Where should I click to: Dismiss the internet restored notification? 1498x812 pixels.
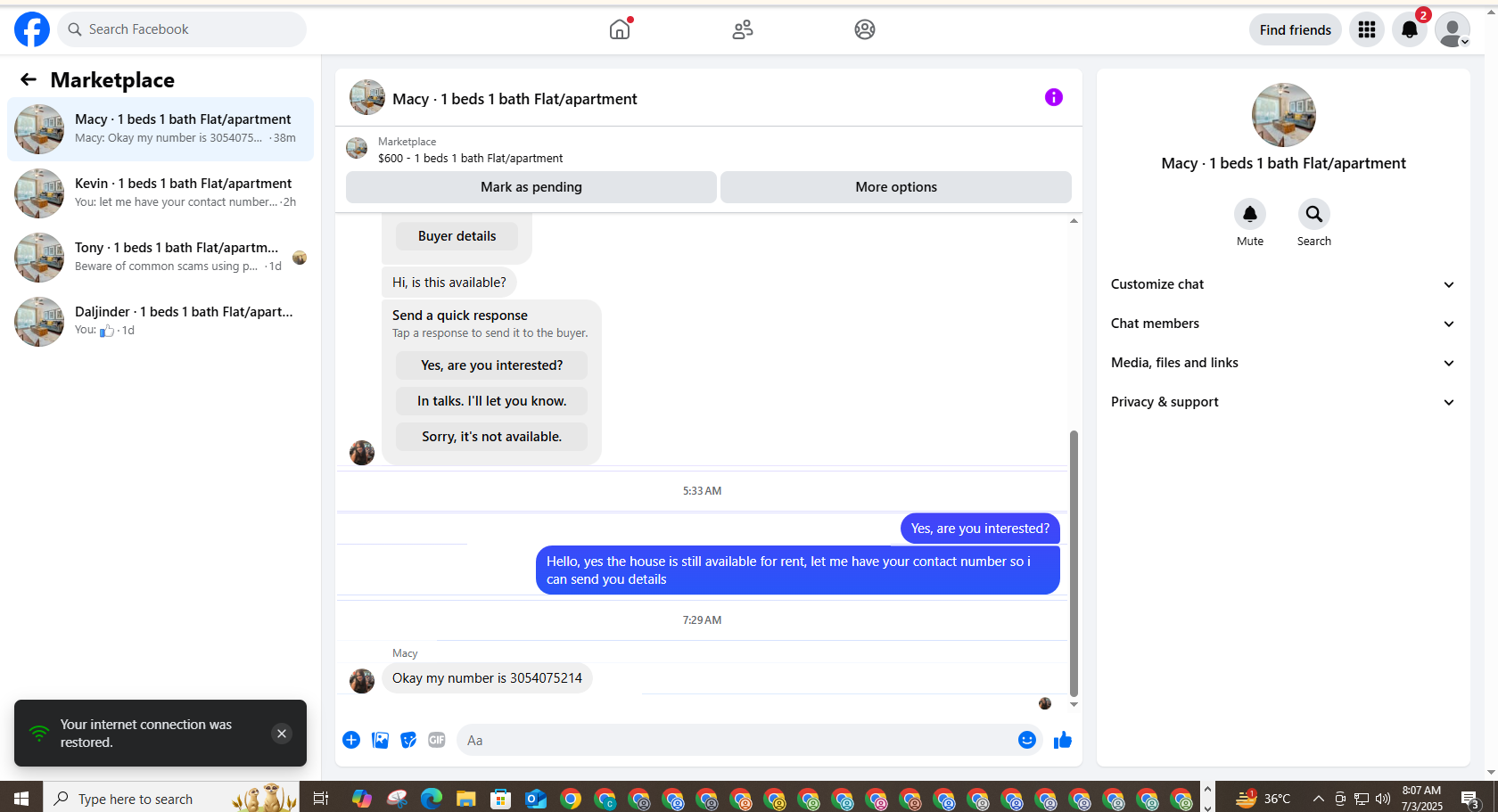tap(282, 734)
